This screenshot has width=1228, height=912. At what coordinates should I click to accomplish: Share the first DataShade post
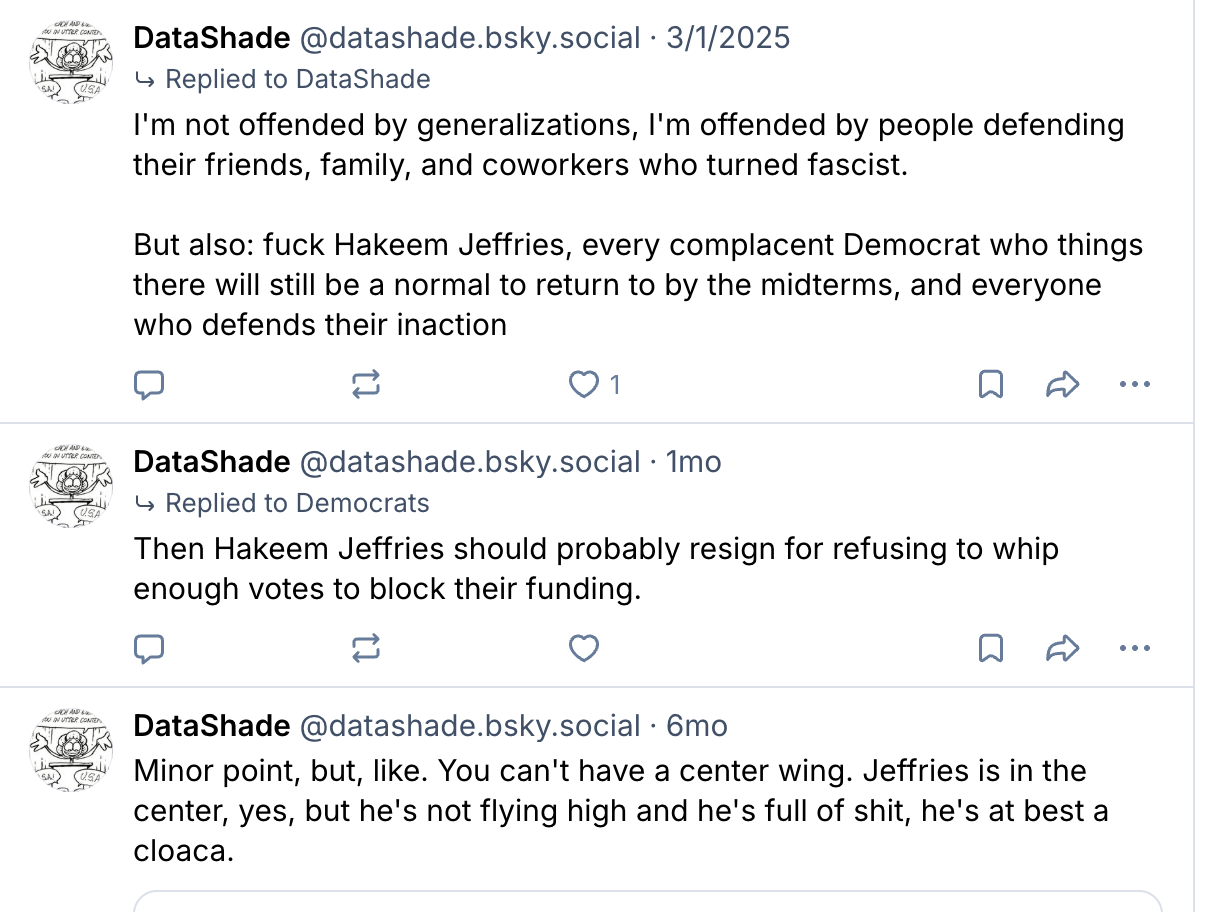point(1062,385)
